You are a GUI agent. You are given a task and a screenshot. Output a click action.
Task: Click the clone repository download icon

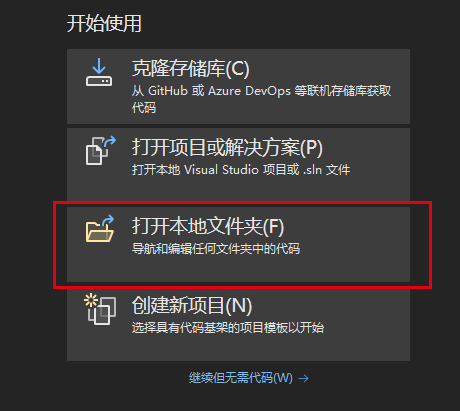pos(99,72)
